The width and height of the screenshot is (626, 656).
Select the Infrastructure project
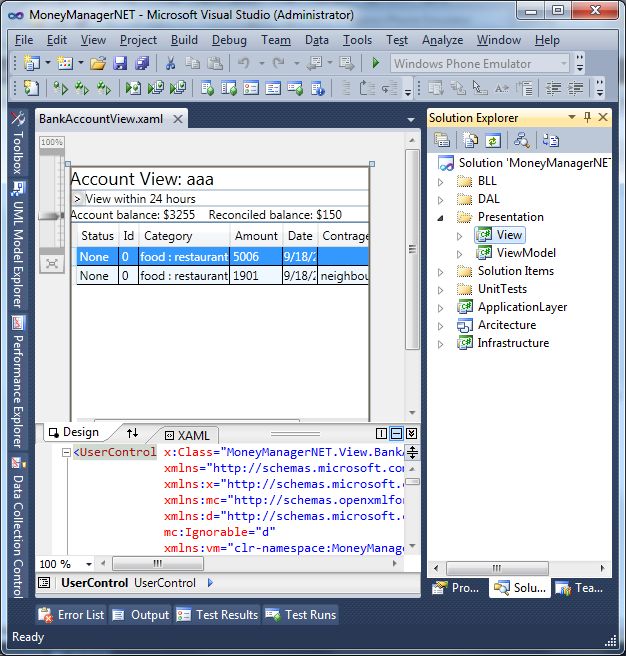[513, 343]
